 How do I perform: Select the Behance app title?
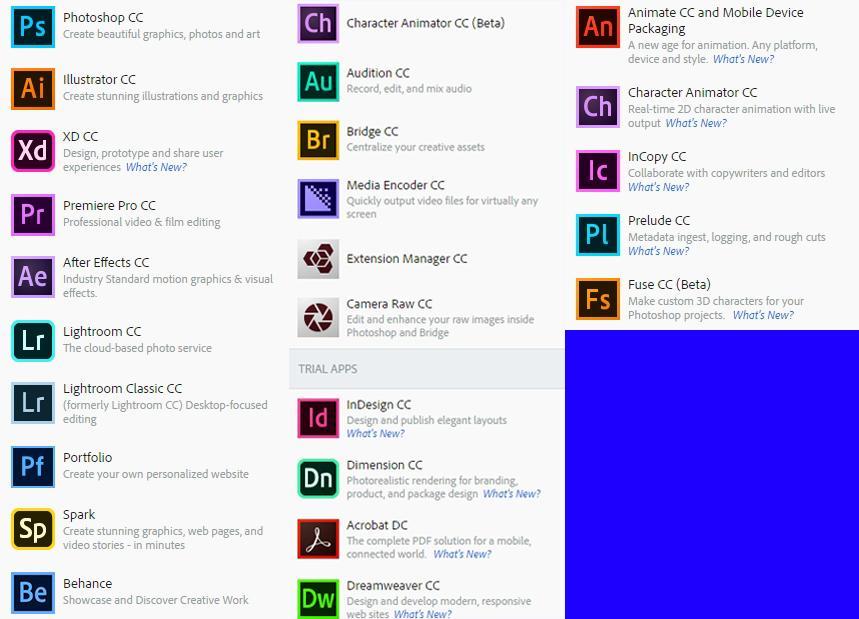point(88,583)
